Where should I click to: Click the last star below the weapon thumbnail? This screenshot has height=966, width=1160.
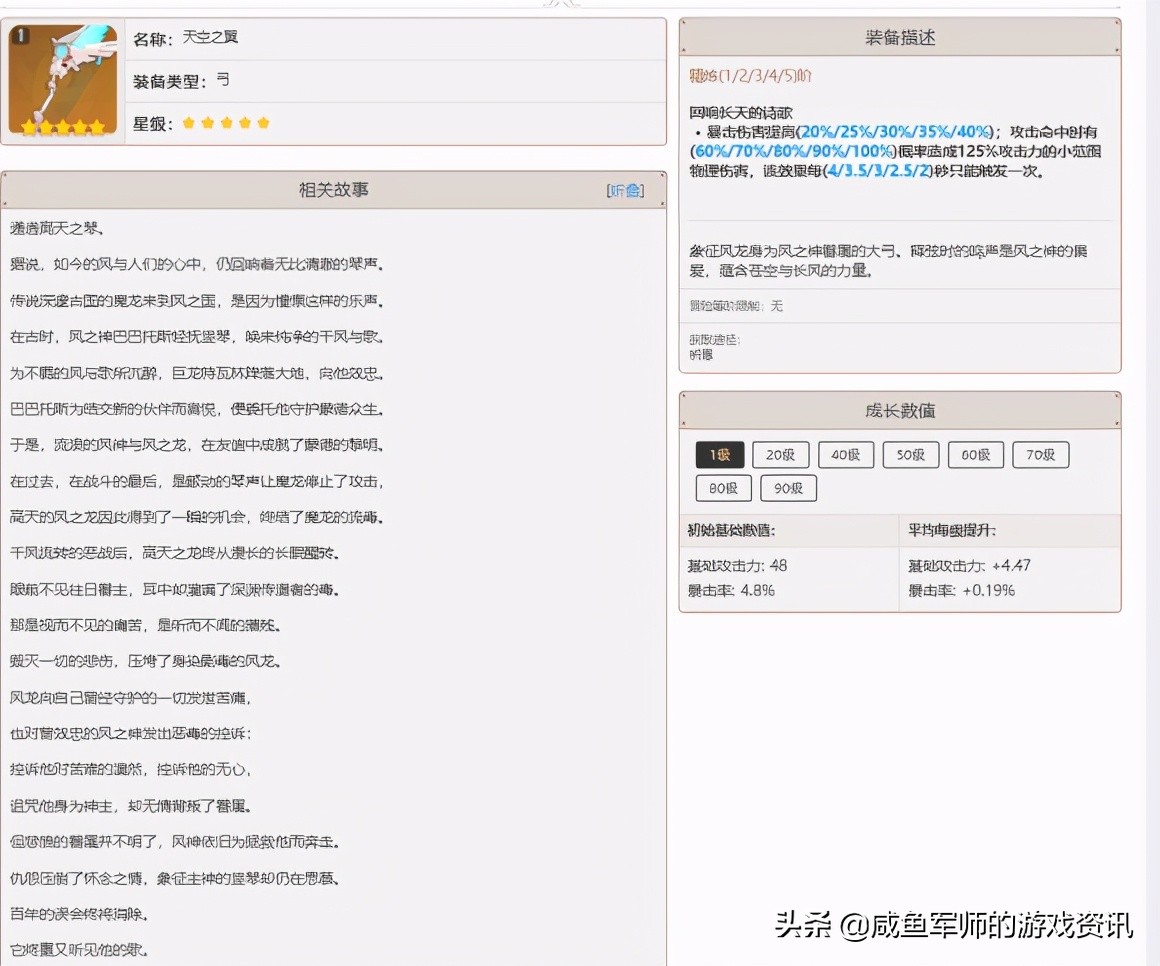(96, 125)
